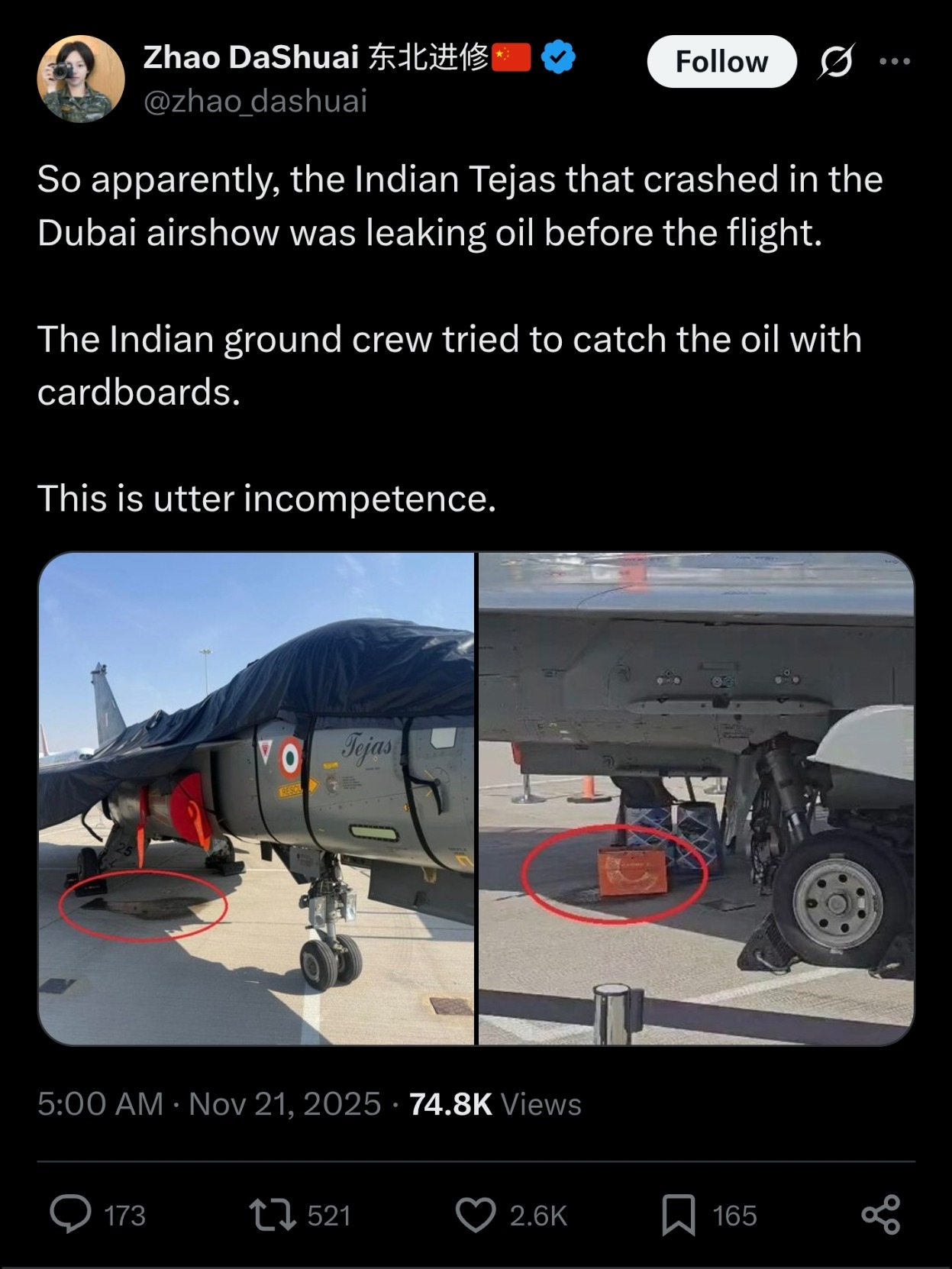The height and width of the screenshot is (1269, 952).
Task: Open the covered Tejas jet photo
Action: coord(257,799)
